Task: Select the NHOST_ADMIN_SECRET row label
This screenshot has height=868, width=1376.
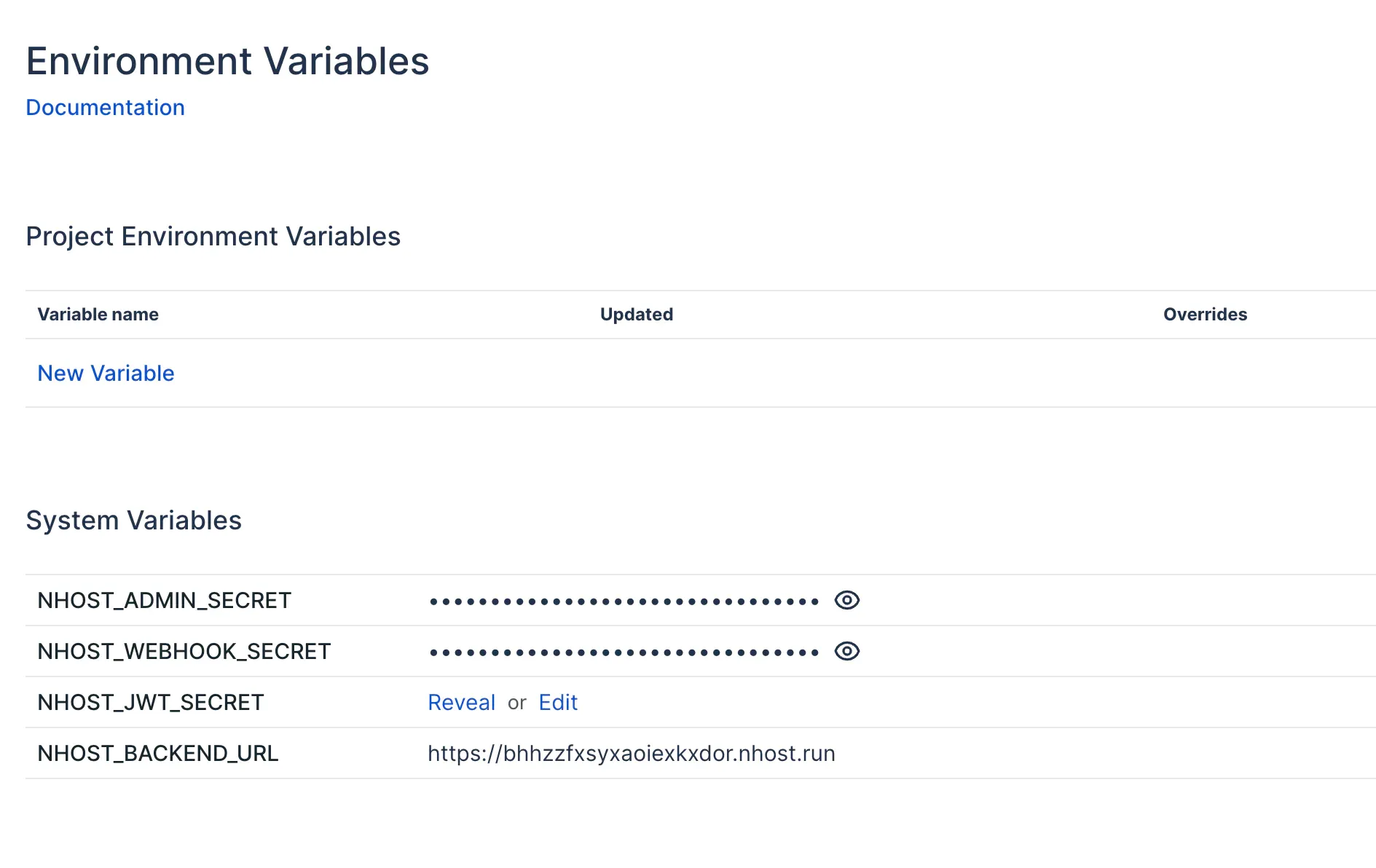Action: pyautogui.click(x=164, y=600)
